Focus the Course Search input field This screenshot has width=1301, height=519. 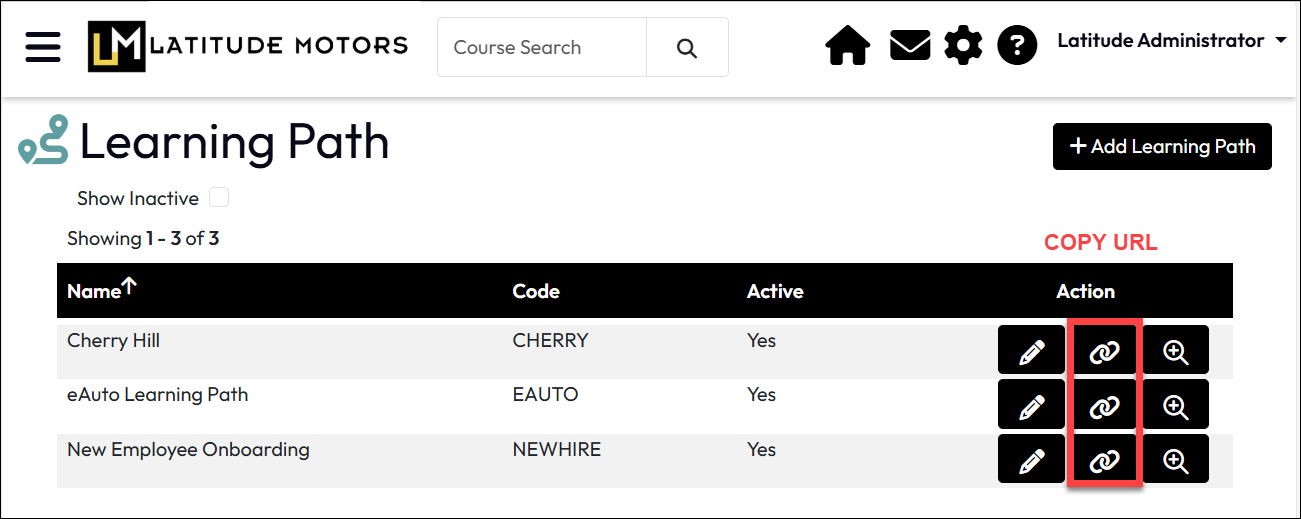[x=541, y=48]
